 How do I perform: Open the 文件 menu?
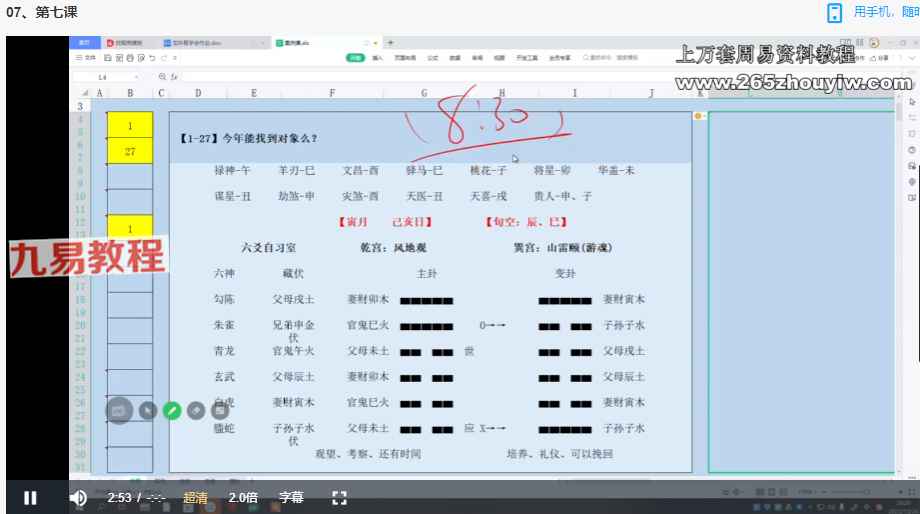(87, 58)
